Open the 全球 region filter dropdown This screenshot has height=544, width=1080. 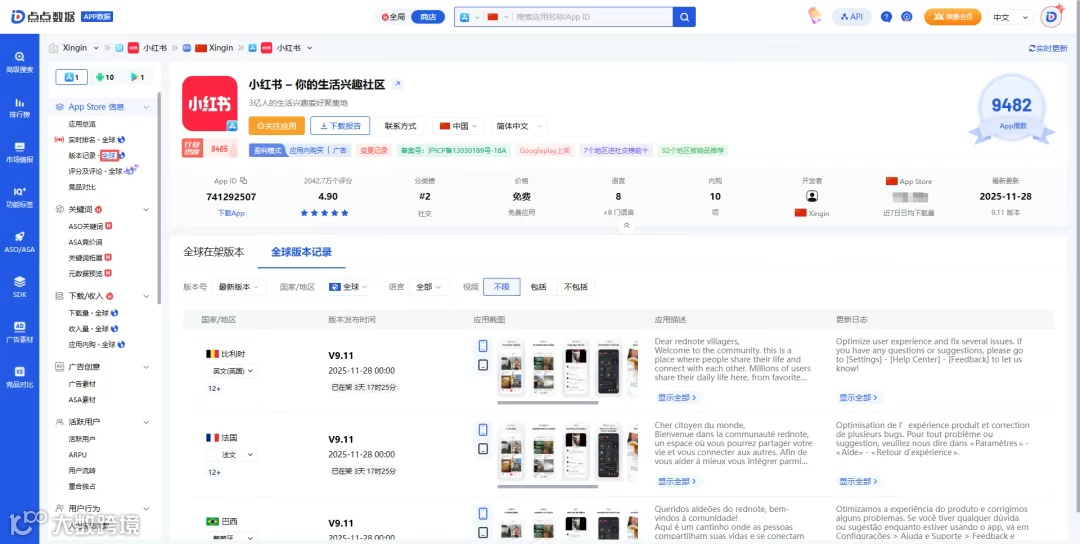(349, 286)
